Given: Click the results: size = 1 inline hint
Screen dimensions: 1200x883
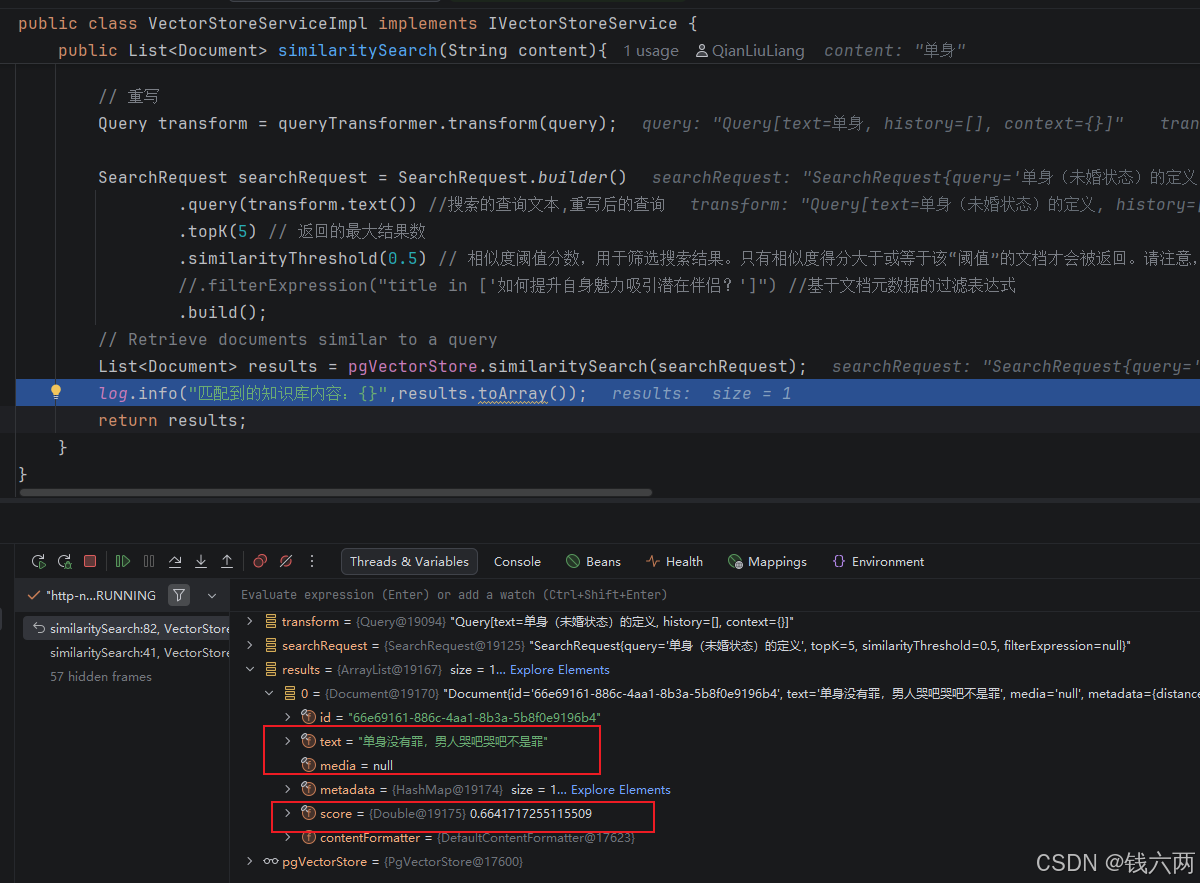Looking at the screenshot, I should tap(701, 393).
